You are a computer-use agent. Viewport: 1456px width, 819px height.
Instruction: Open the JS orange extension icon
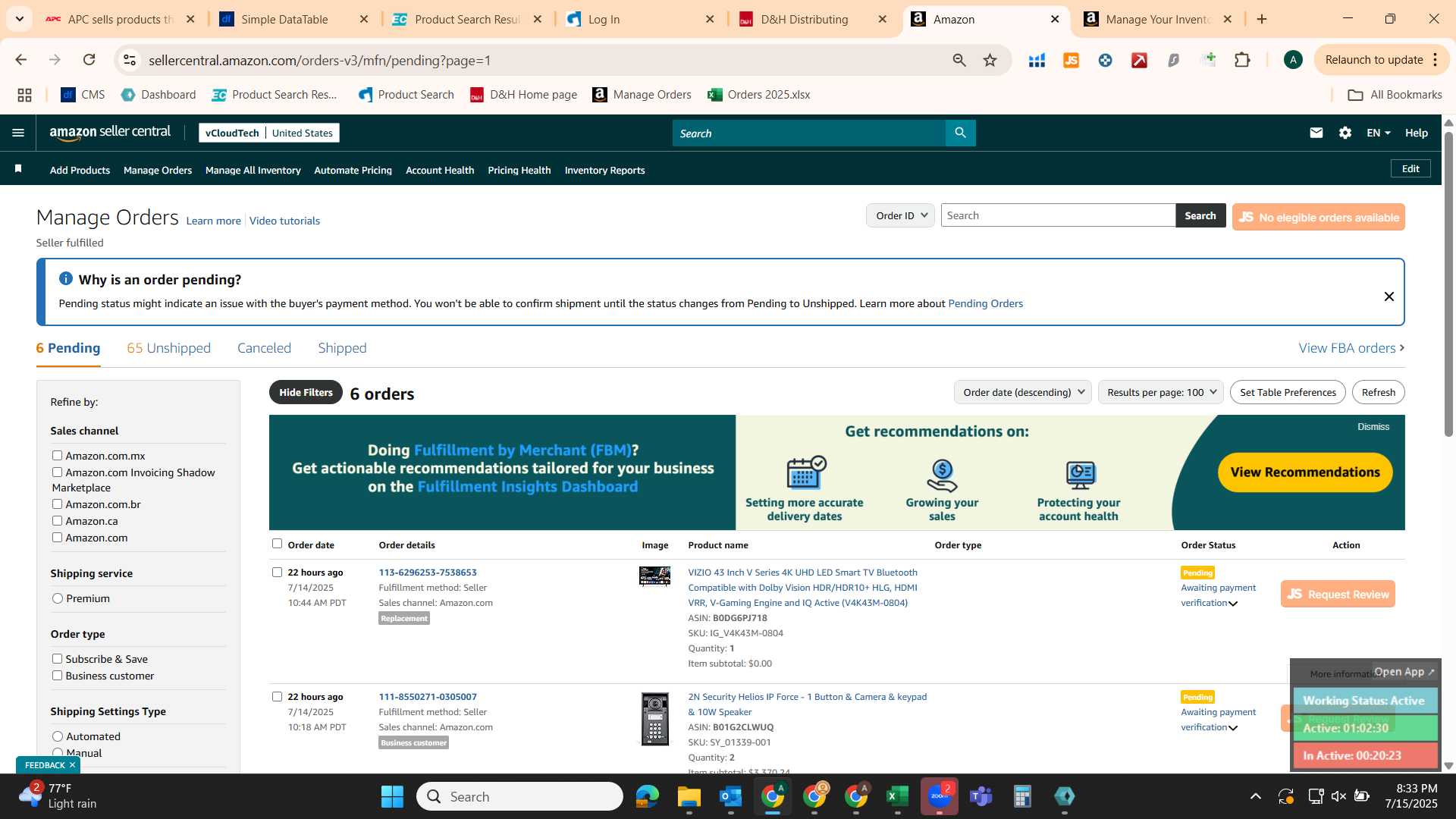(x=1071, y=60)
